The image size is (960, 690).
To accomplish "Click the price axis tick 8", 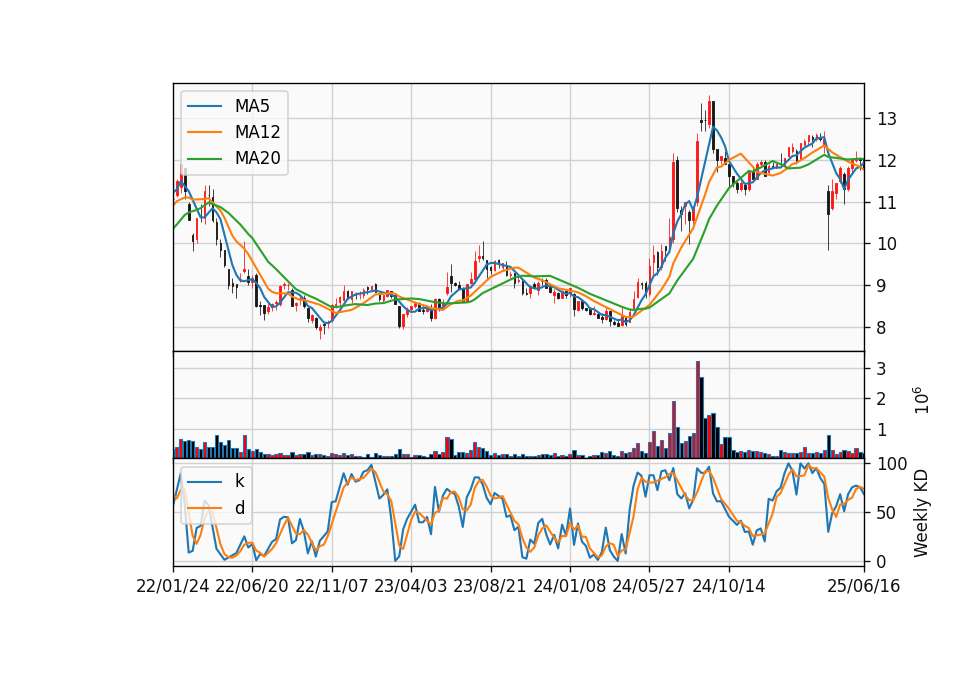I will (882, 328).
